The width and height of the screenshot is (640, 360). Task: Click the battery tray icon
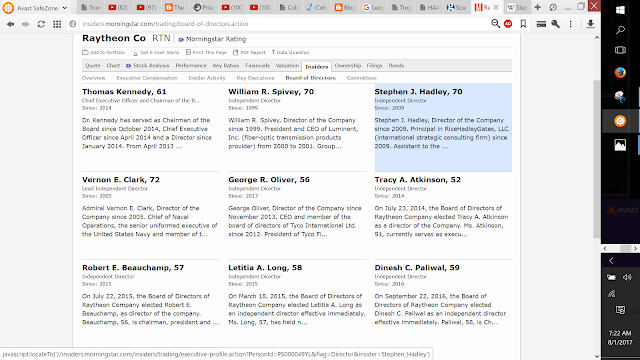pos(611,278)
